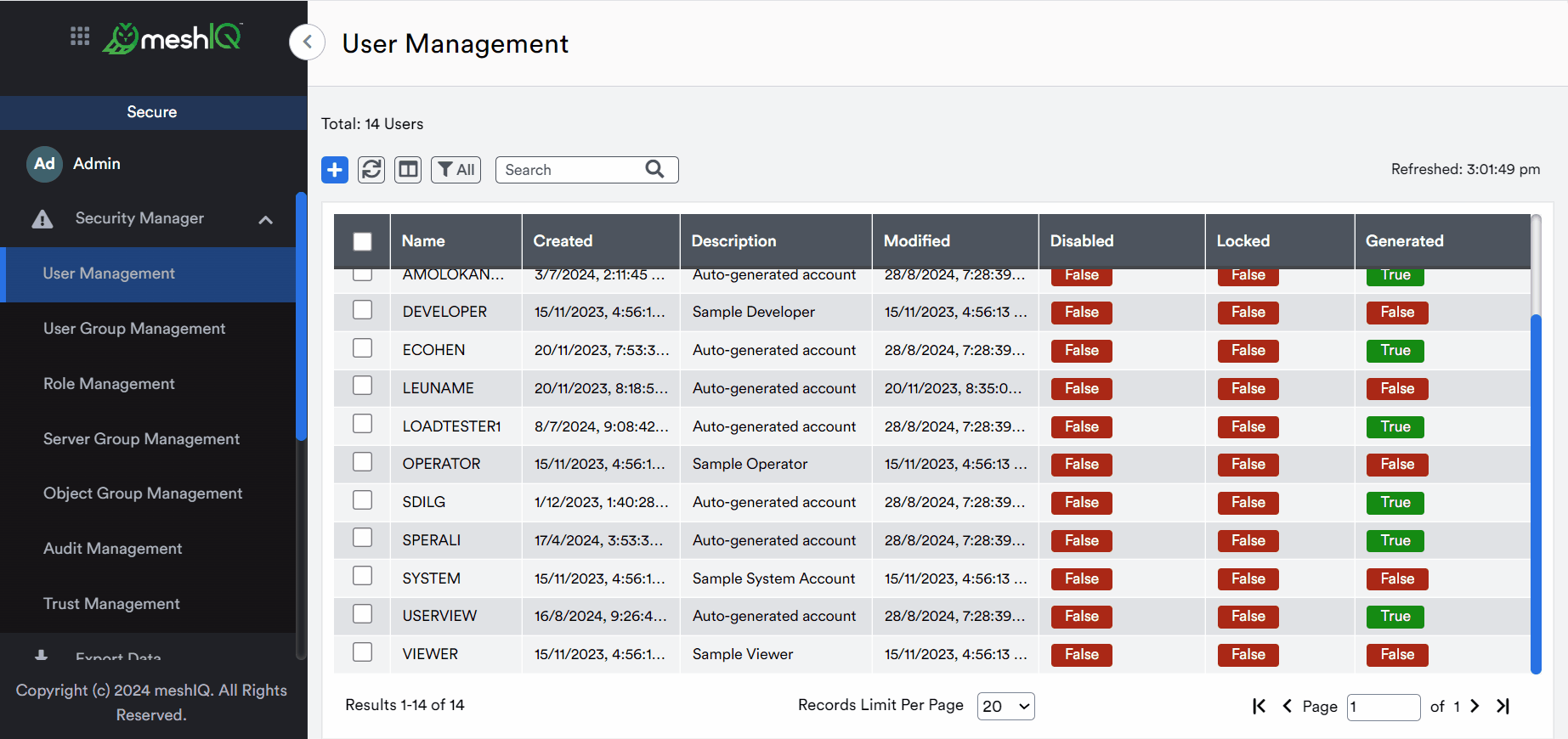Screen dimensions: 1568x739
Task: Open the apps grid icon by the meshIQ logo
Action: (80, 37)
